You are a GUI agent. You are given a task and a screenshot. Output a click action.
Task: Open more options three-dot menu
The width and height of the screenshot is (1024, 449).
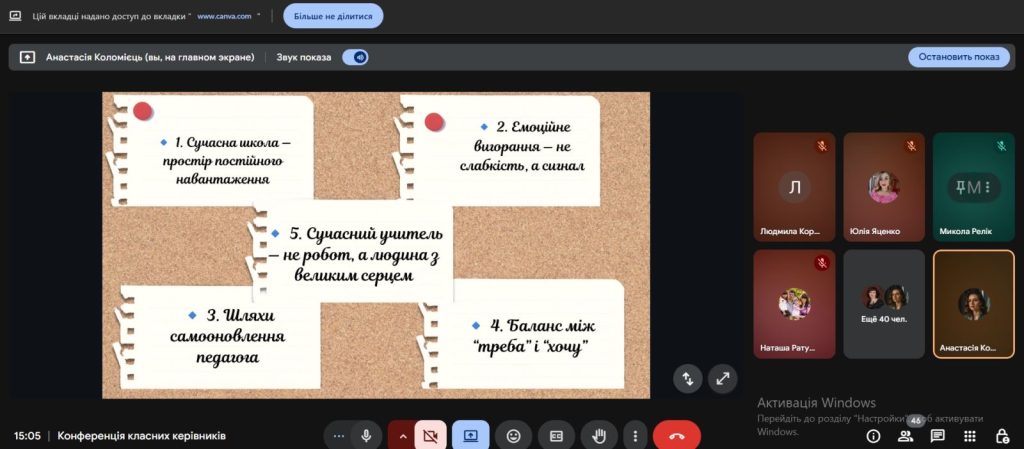pos(635,436)
